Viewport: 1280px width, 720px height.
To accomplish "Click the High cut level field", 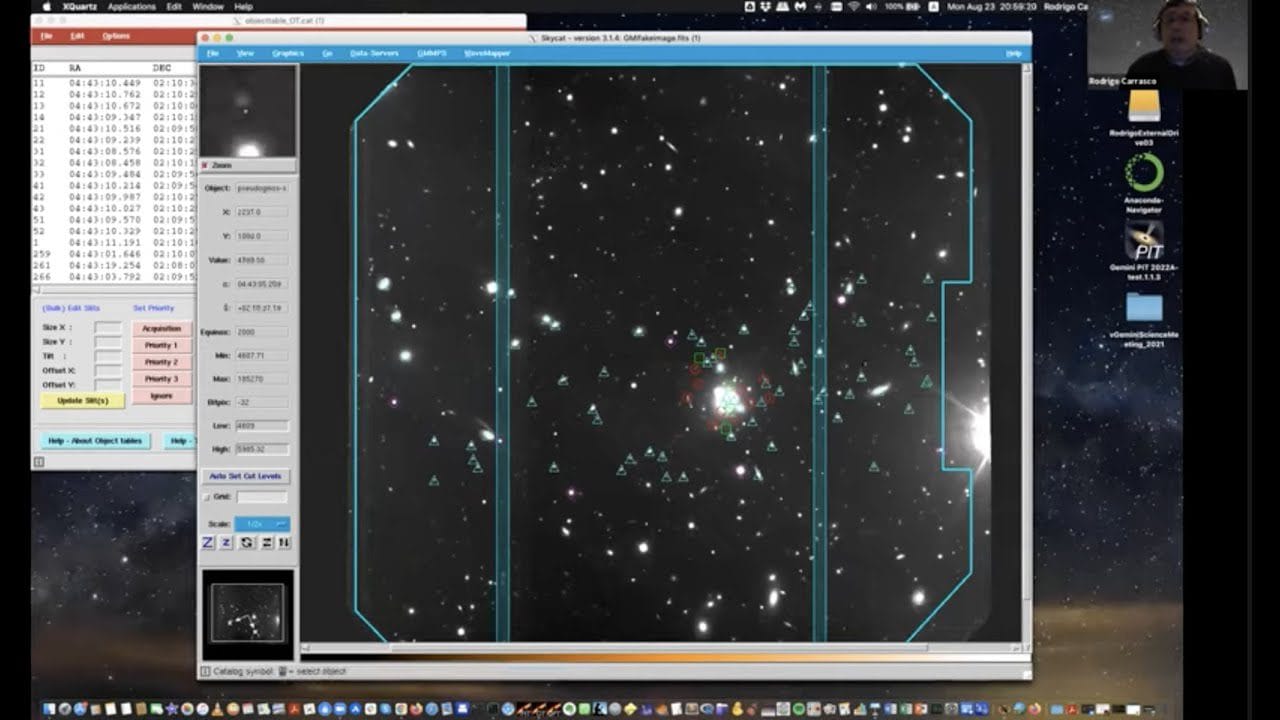I will (x=262, y=450).
